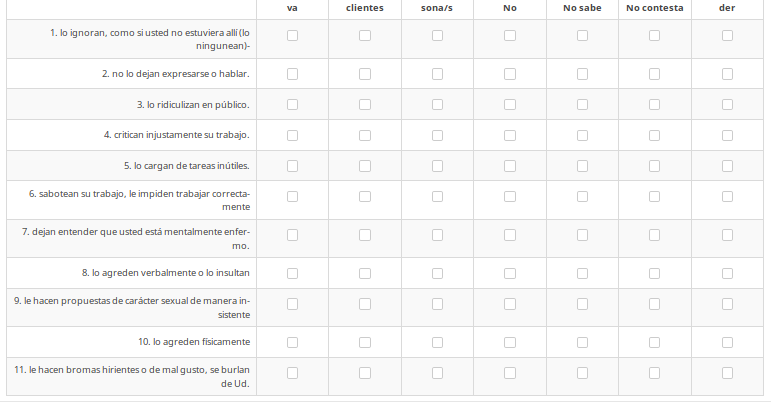Check 'No' for 'agreden verbalmente' row
The width and height of the screenshot is (771, 402).
point(510,272)
